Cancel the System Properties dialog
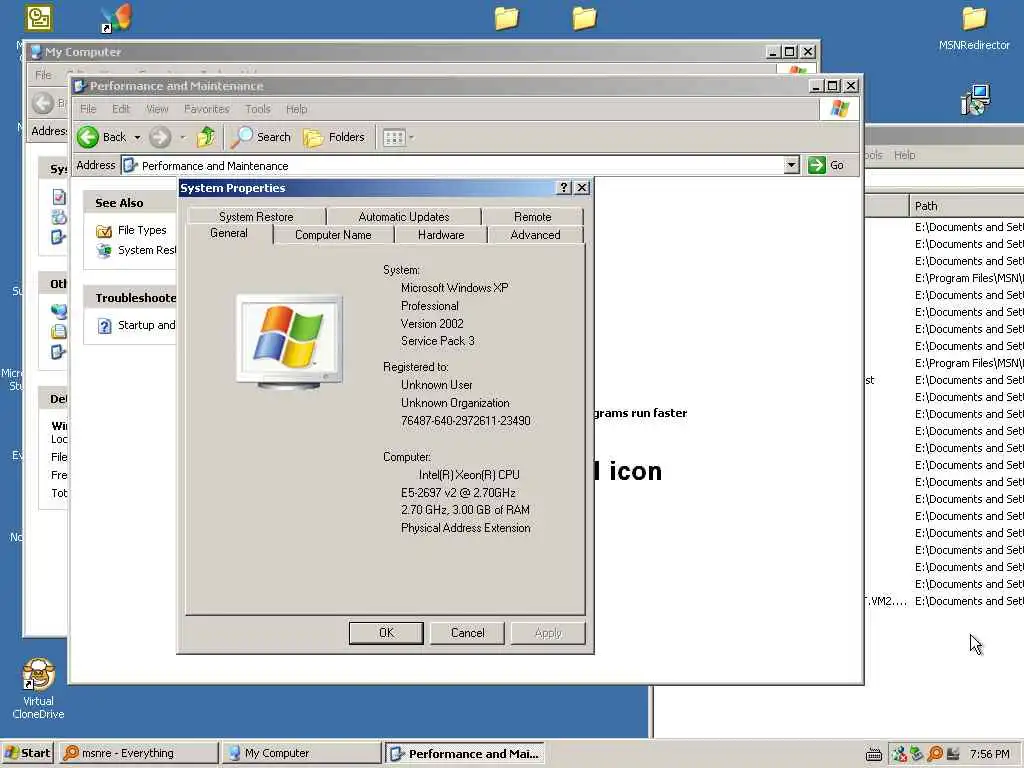 point(467,633)
